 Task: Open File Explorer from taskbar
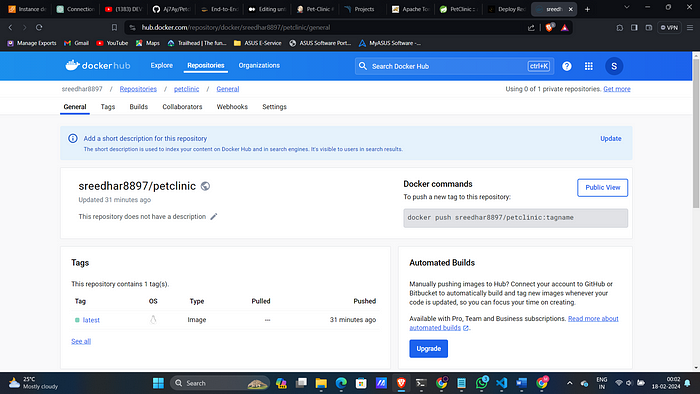click(321, 383)
